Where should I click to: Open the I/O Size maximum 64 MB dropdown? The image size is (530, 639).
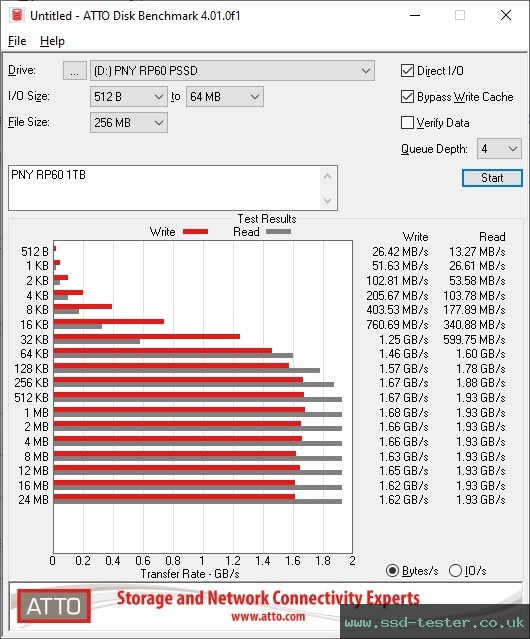[225, 97]
